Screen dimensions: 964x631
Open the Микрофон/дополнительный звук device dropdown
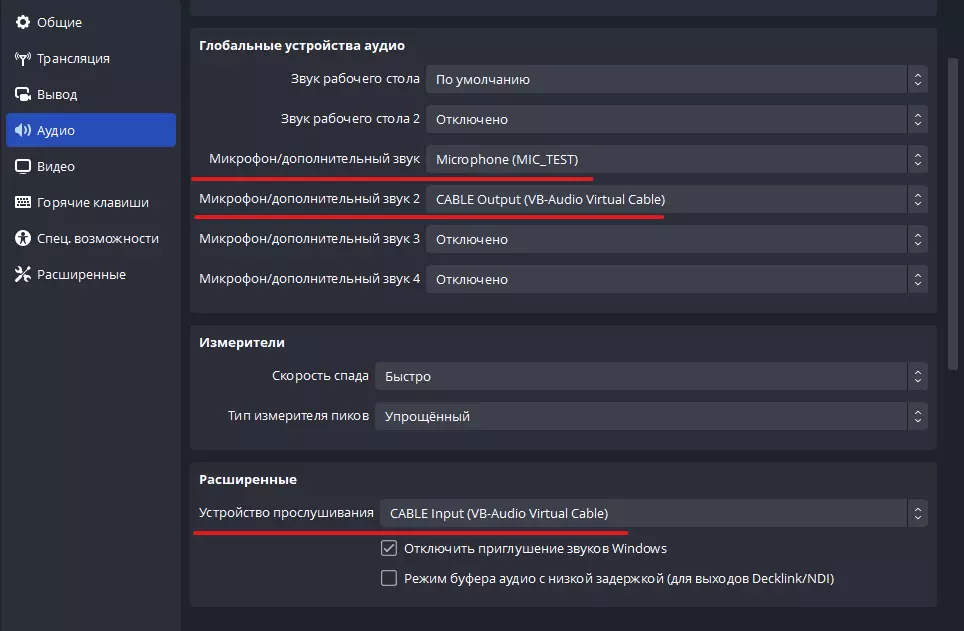(x=676, y=159)
